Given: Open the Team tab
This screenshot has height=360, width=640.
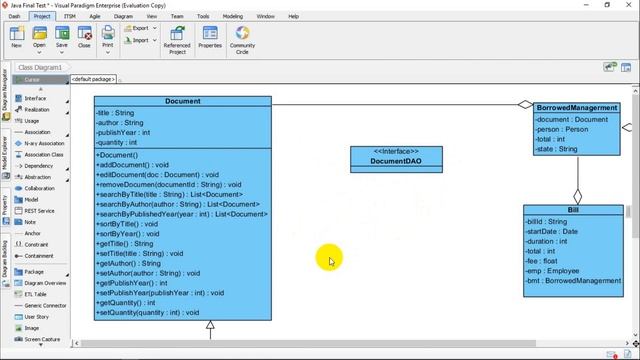Looking at the screenshot, I should [x=177, y=16].
